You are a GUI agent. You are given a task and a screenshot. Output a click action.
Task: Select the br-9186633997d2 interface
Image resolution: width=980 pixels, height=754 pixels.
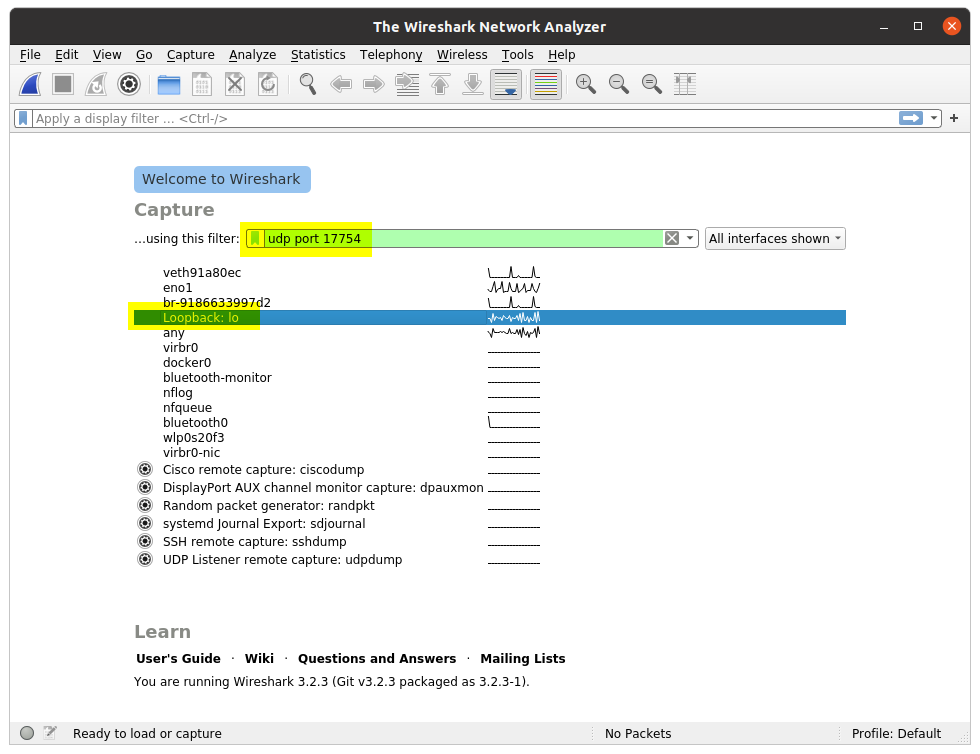point(489,303)
